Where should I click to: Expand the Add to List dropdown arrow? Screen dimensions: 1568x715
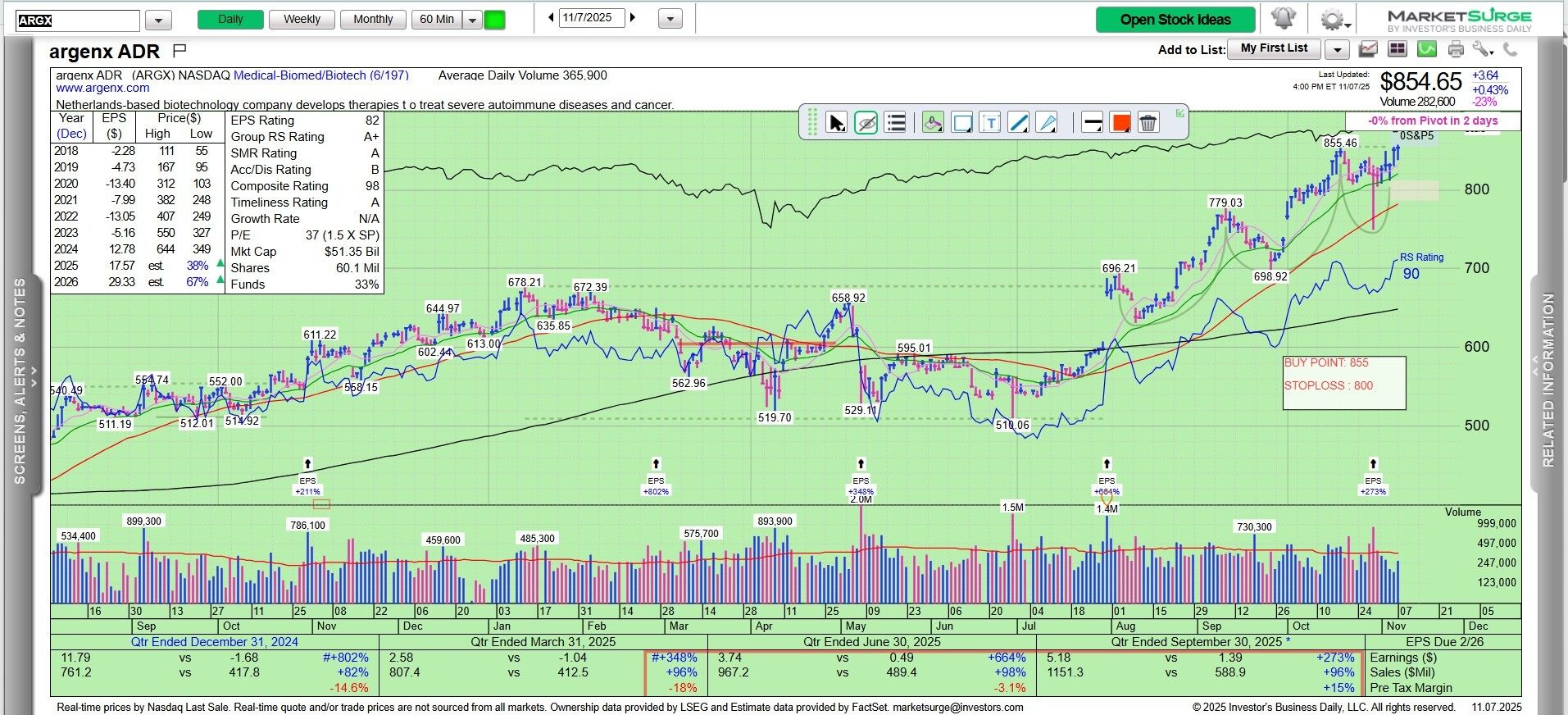(1337, 50)
